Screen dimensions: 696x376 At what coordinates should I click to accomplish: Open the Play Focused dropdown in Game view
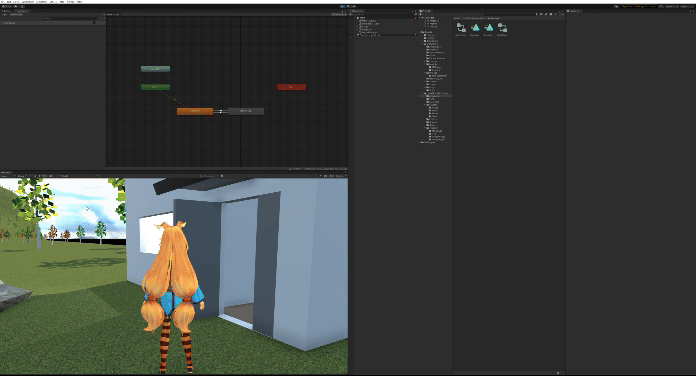[x=208, y=176]
